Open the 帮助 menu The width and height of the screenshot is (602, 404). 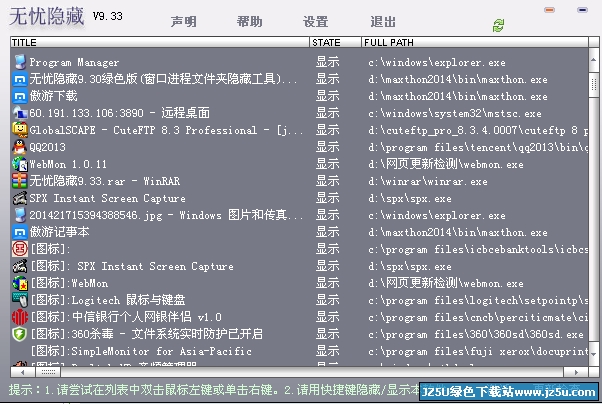pyautogui.click(x=250, y=22)
